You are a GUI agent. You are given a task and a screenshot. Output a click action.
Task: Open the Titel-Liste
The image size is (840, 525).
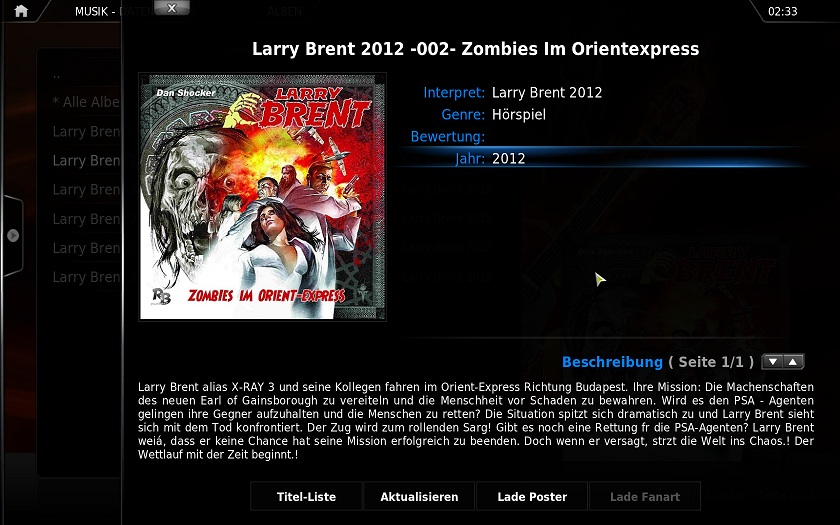coord(306,497)
